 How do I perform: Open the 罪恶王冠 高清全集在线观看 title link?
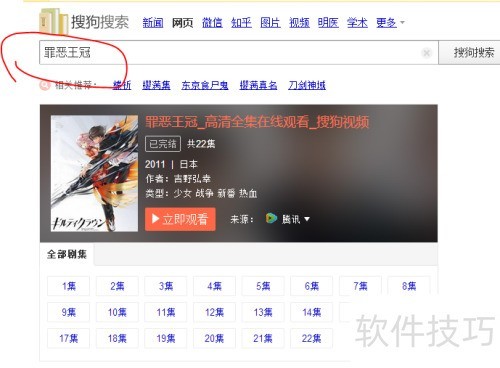pos(257,122)
